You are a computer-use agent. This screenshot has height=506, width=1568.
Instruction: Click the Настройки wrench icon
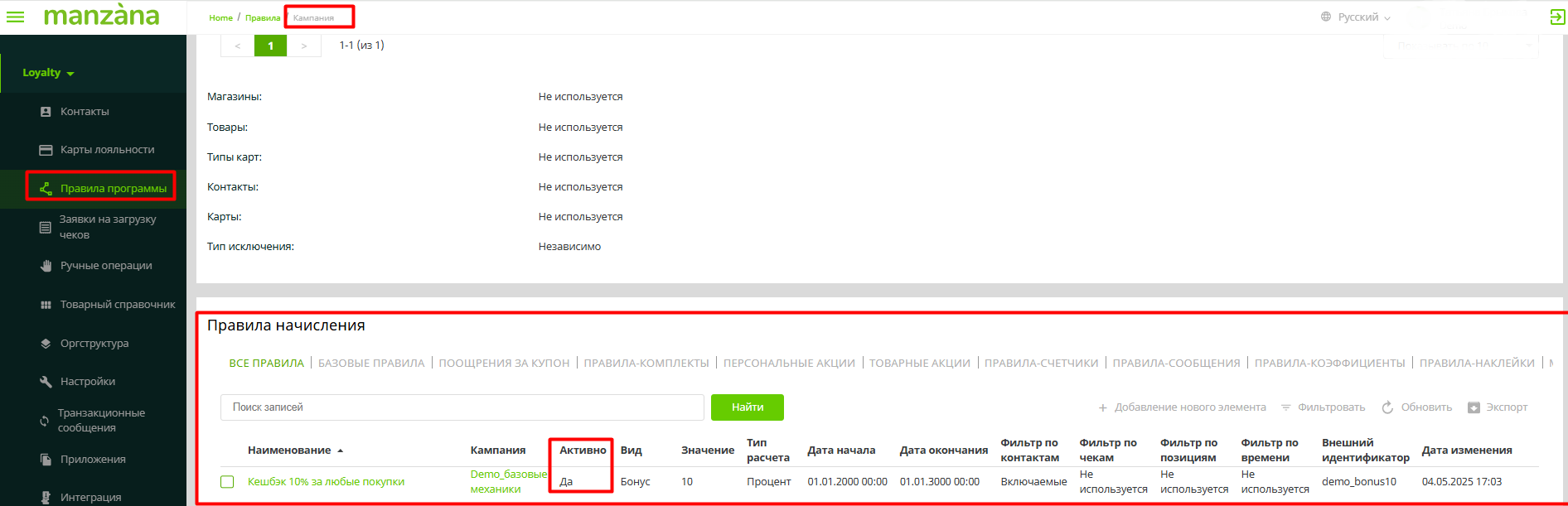click(46, 382)
